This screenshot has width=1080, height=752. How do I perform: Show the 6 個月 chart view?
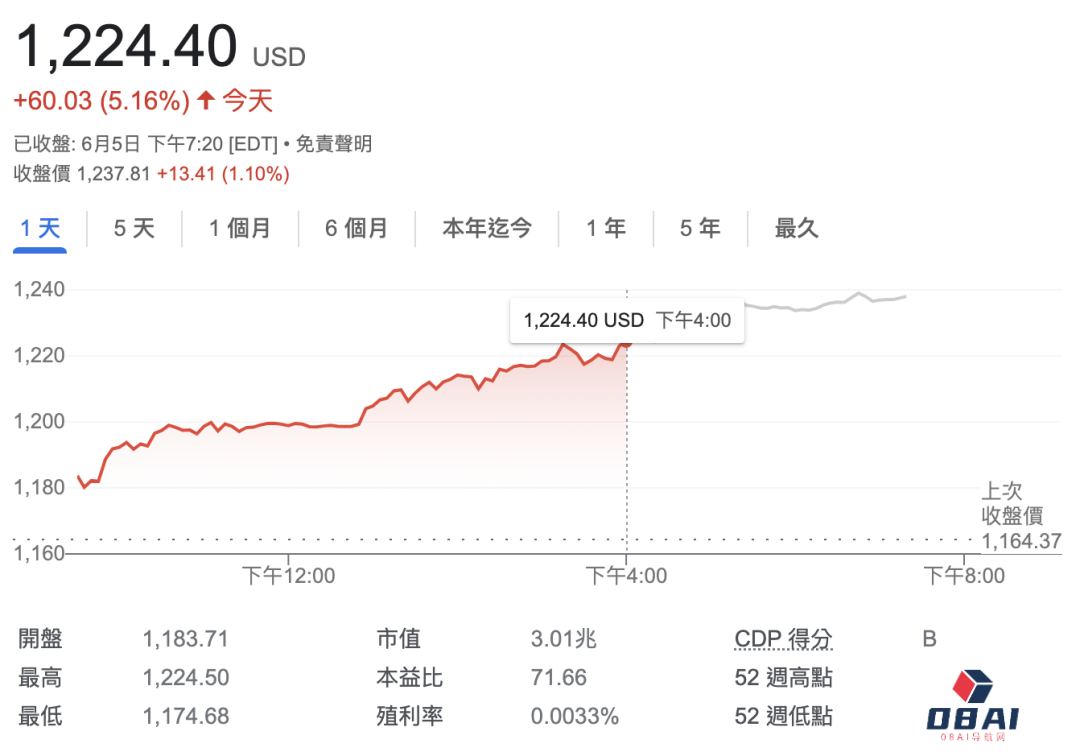point(356,228)
